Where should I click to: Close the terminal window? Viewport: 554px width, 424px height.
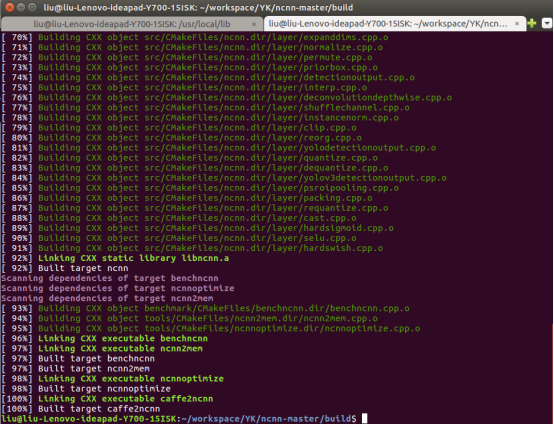(x=10, y=7)
